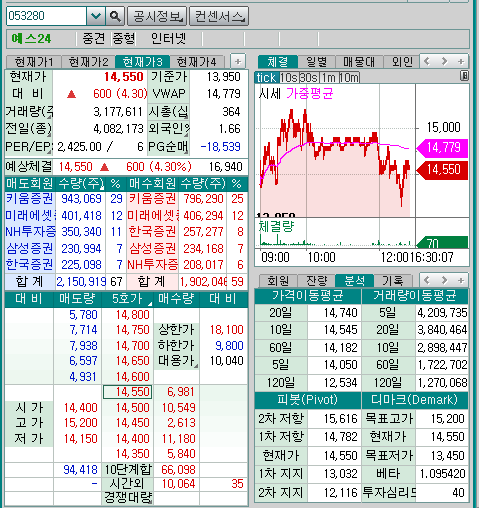Expand the 수량(주) header next to 매도회원
479x508 pixels.
tap(103, 188)
